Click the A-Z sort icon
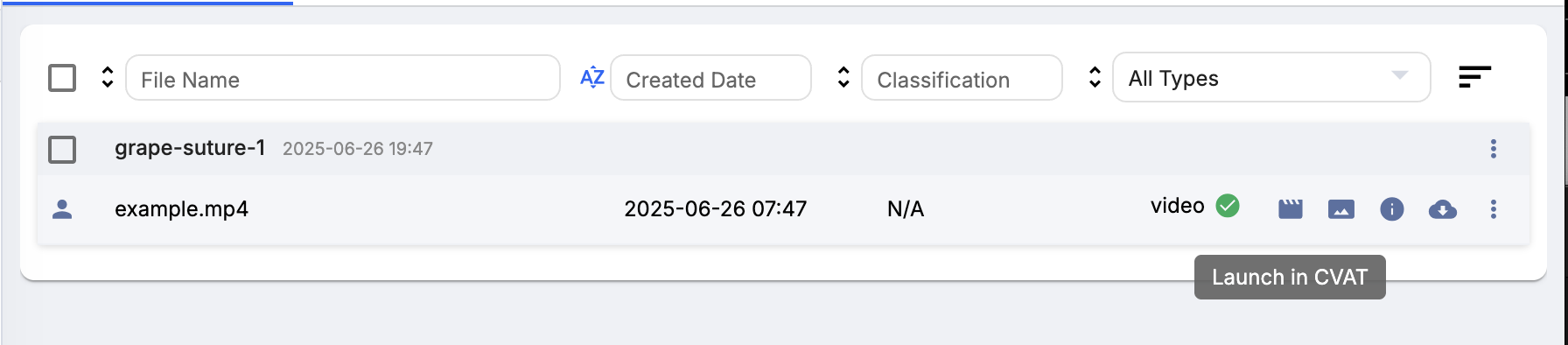 (592, 77)
